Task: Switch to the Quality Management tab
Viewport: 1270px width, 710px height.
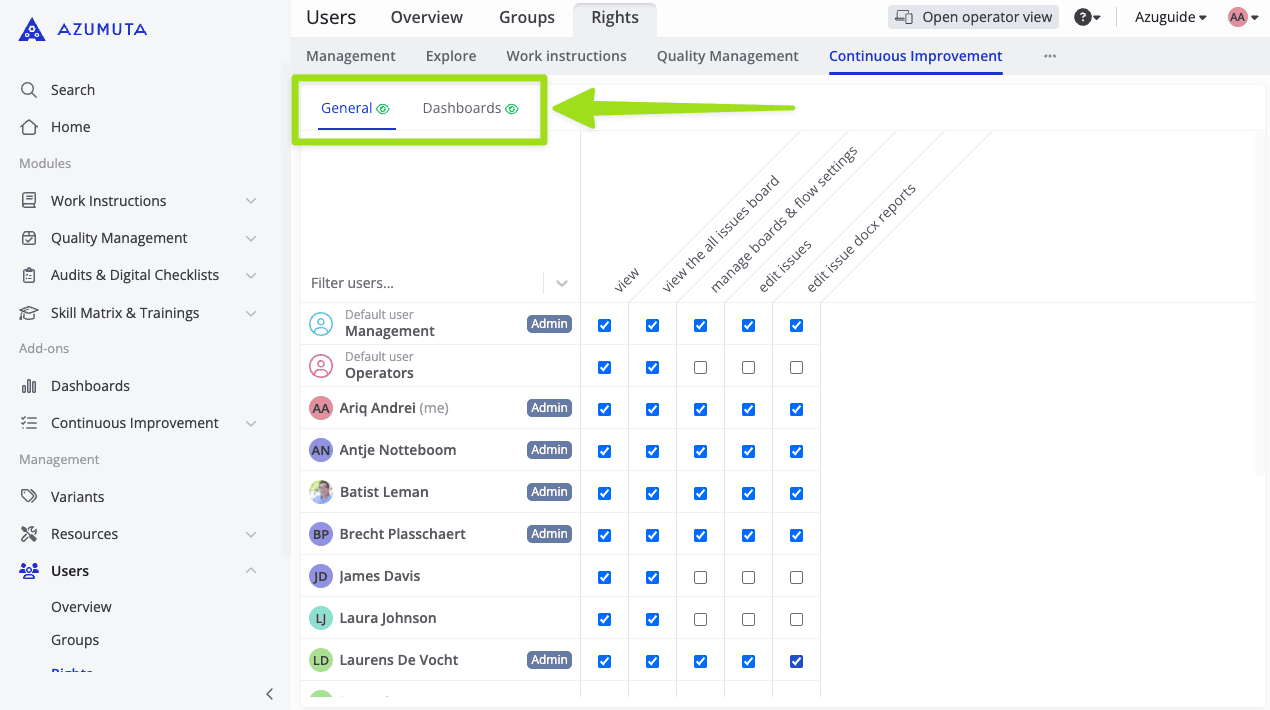Action: pos(727,56)
